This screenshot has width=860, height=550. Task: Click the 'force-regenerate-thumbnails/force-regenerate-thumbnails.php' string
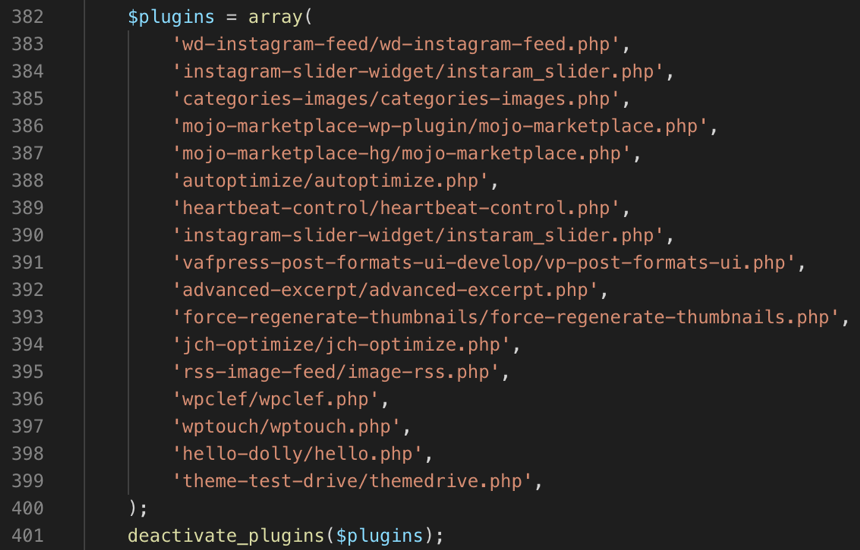point(506,317)
